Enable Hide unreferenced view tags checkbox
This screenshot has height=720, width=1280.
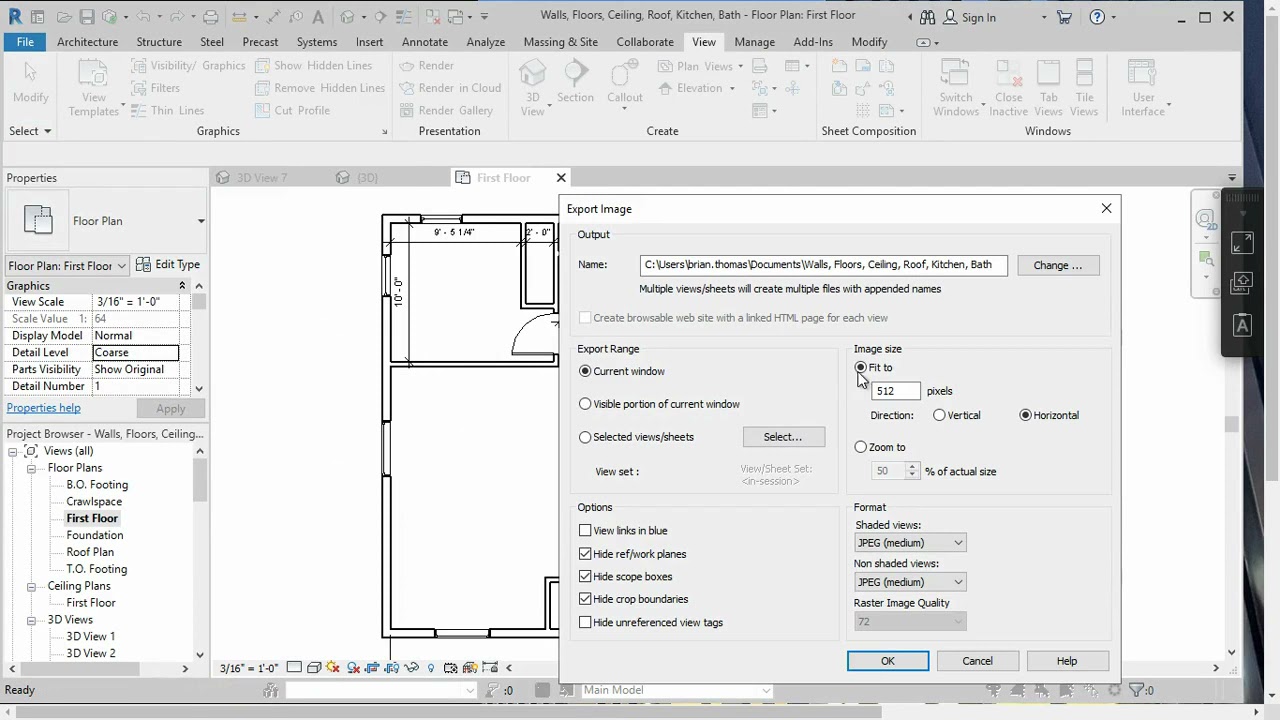(585, 622)
